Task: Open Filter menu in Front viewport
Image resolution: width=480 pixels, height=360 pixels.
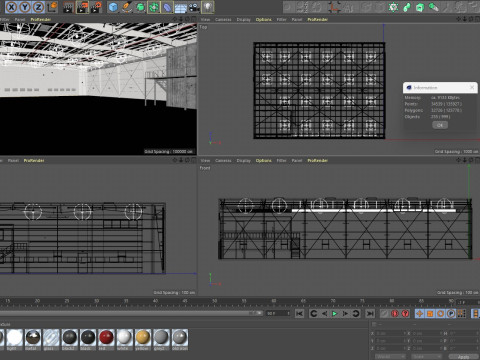Action: click(281, 161)
